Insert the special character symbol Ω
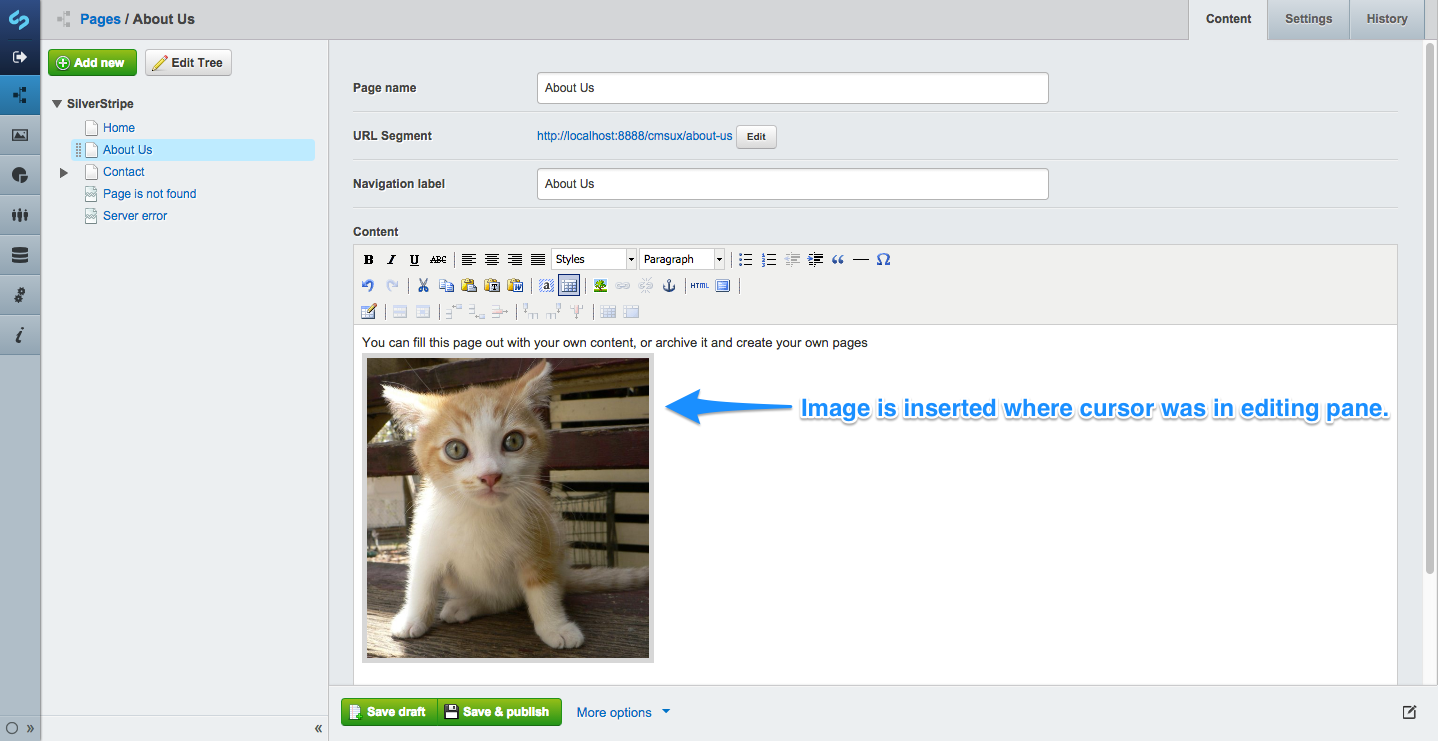 [884, 259]
